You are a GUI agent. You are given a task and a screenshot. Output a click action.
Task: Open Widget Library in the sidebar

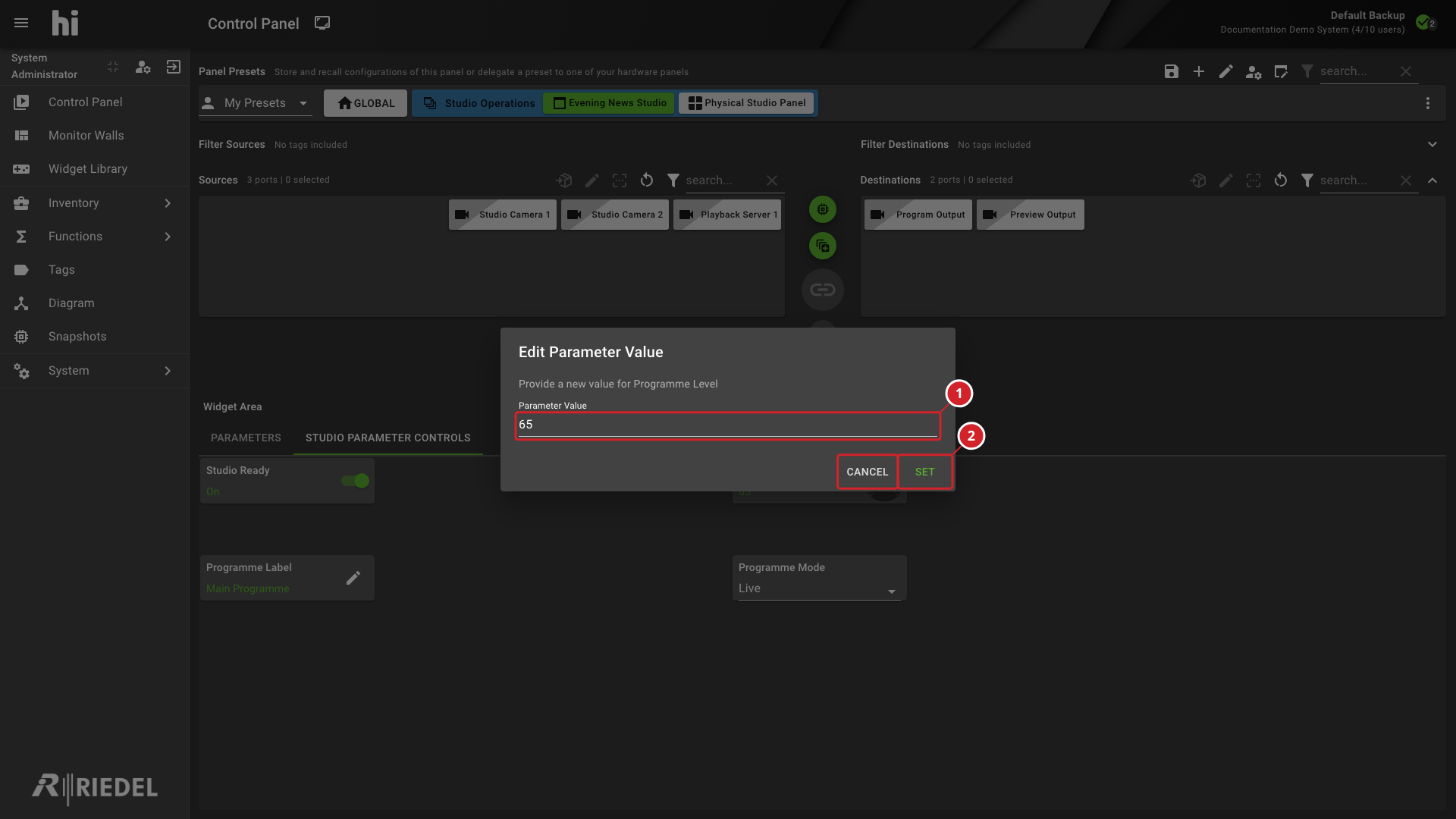[94, 169]
